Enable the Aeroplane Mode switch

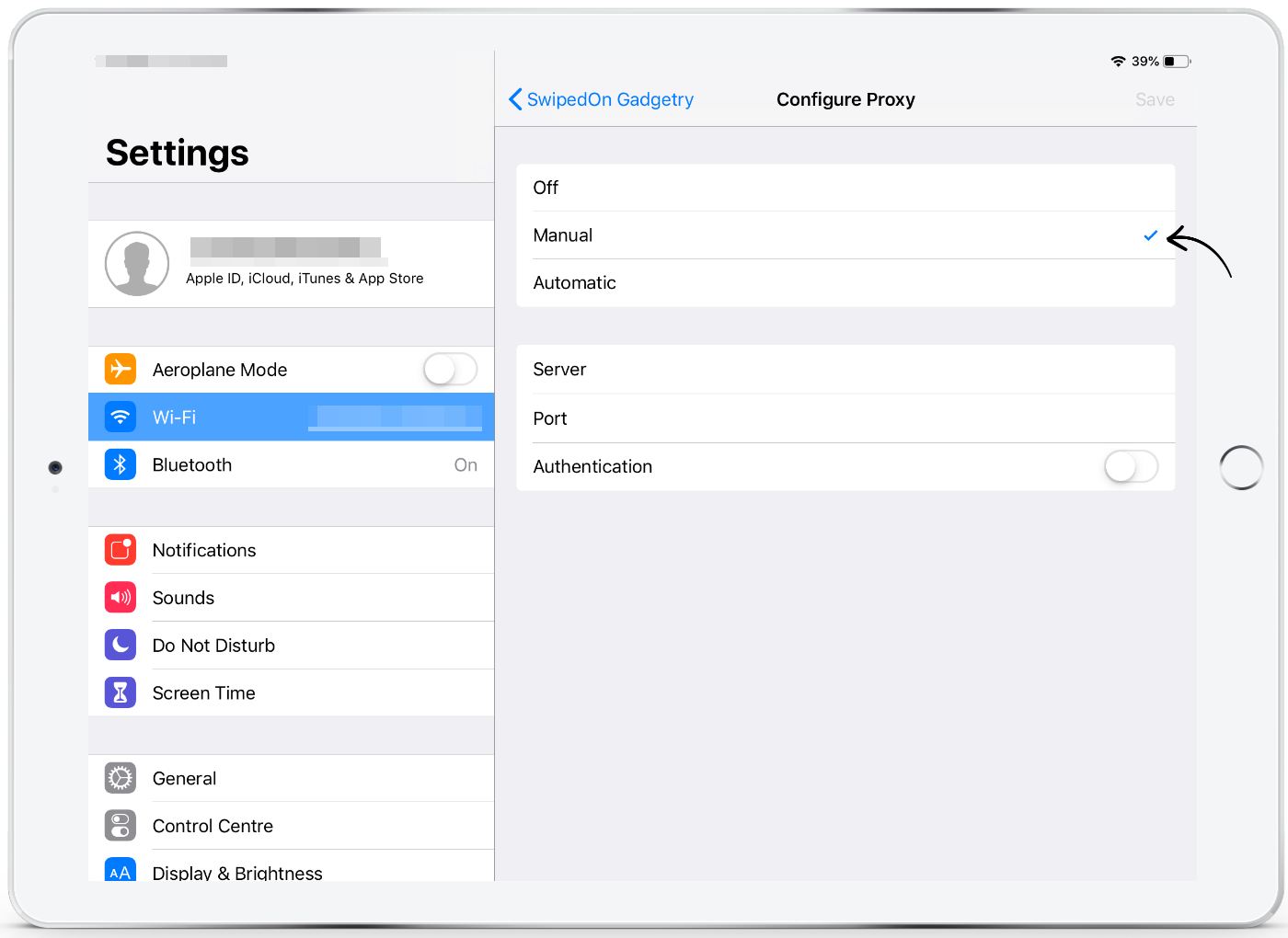click(x=450, y=370)
